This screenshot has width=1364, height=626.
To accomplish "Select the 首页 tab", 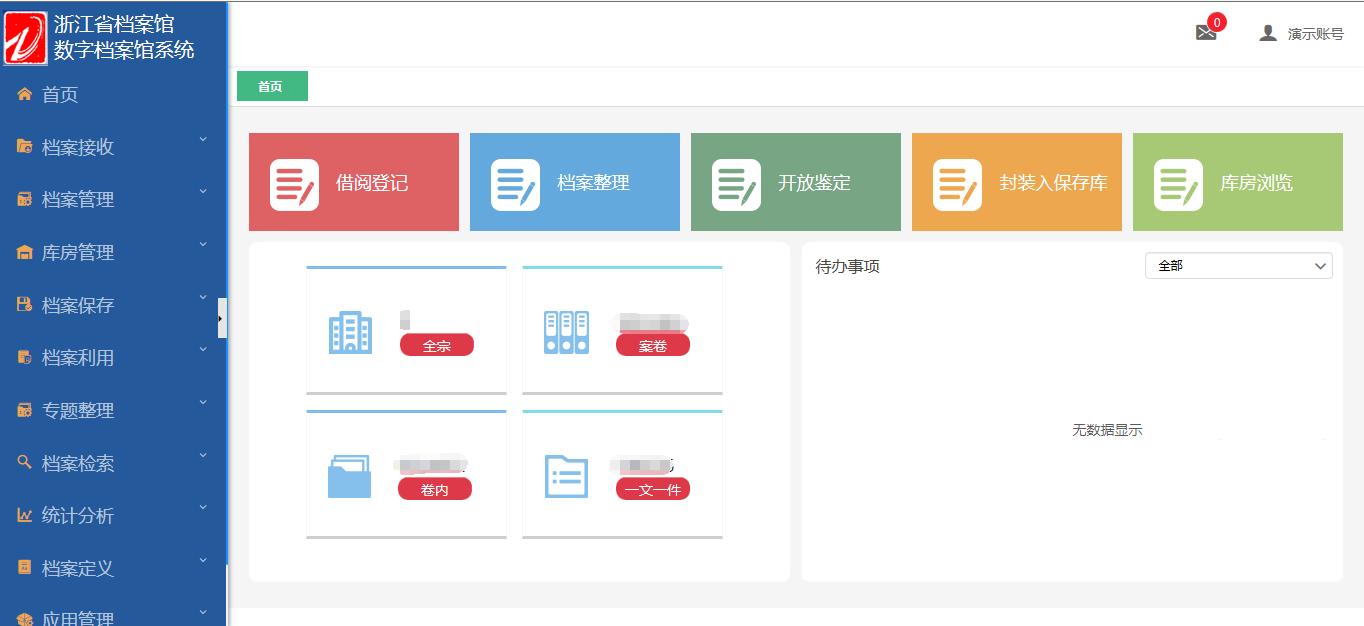I will click(272, 87).
